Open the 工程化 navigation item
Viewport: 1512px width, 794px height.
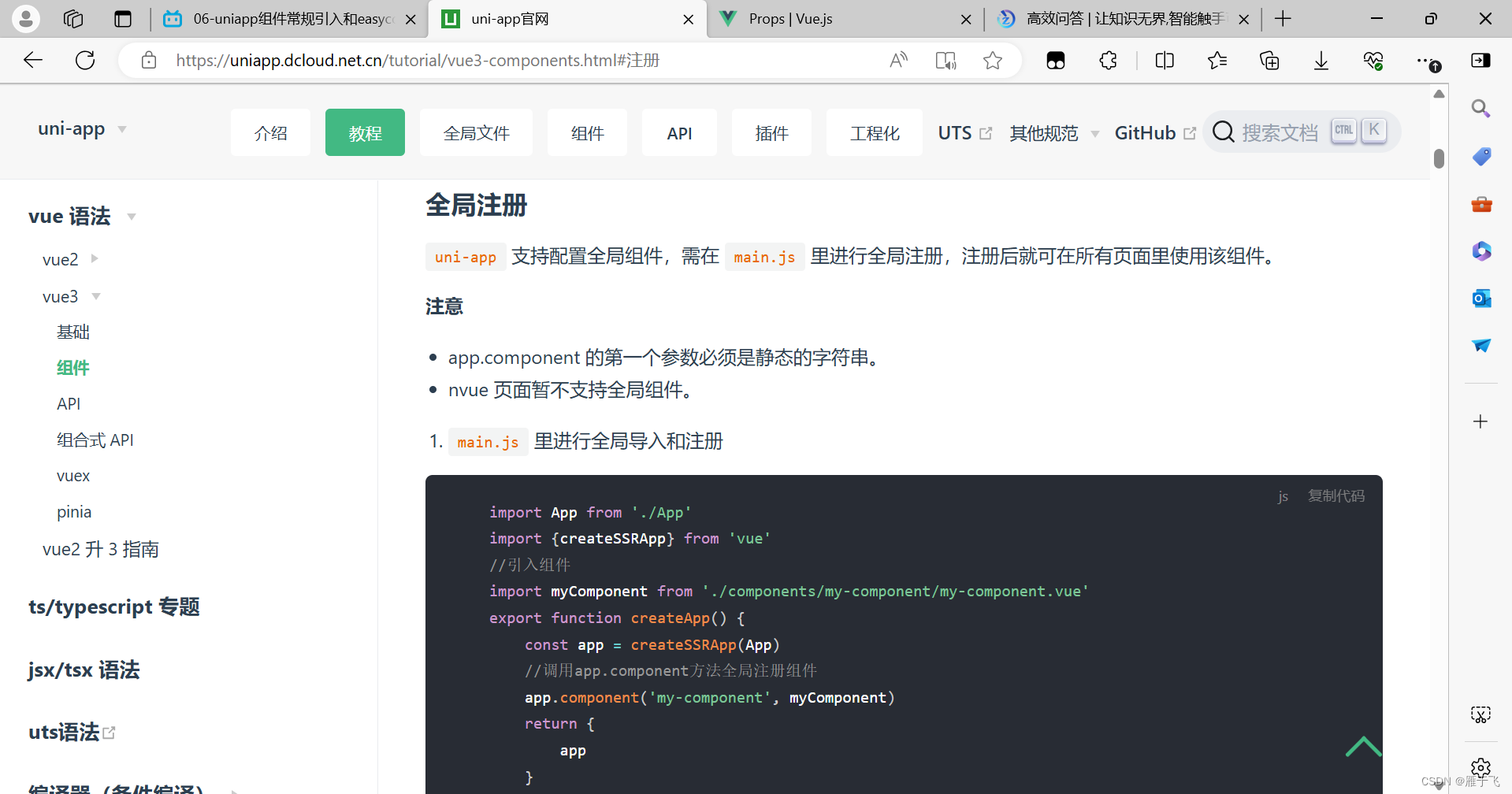pos(875,132)
